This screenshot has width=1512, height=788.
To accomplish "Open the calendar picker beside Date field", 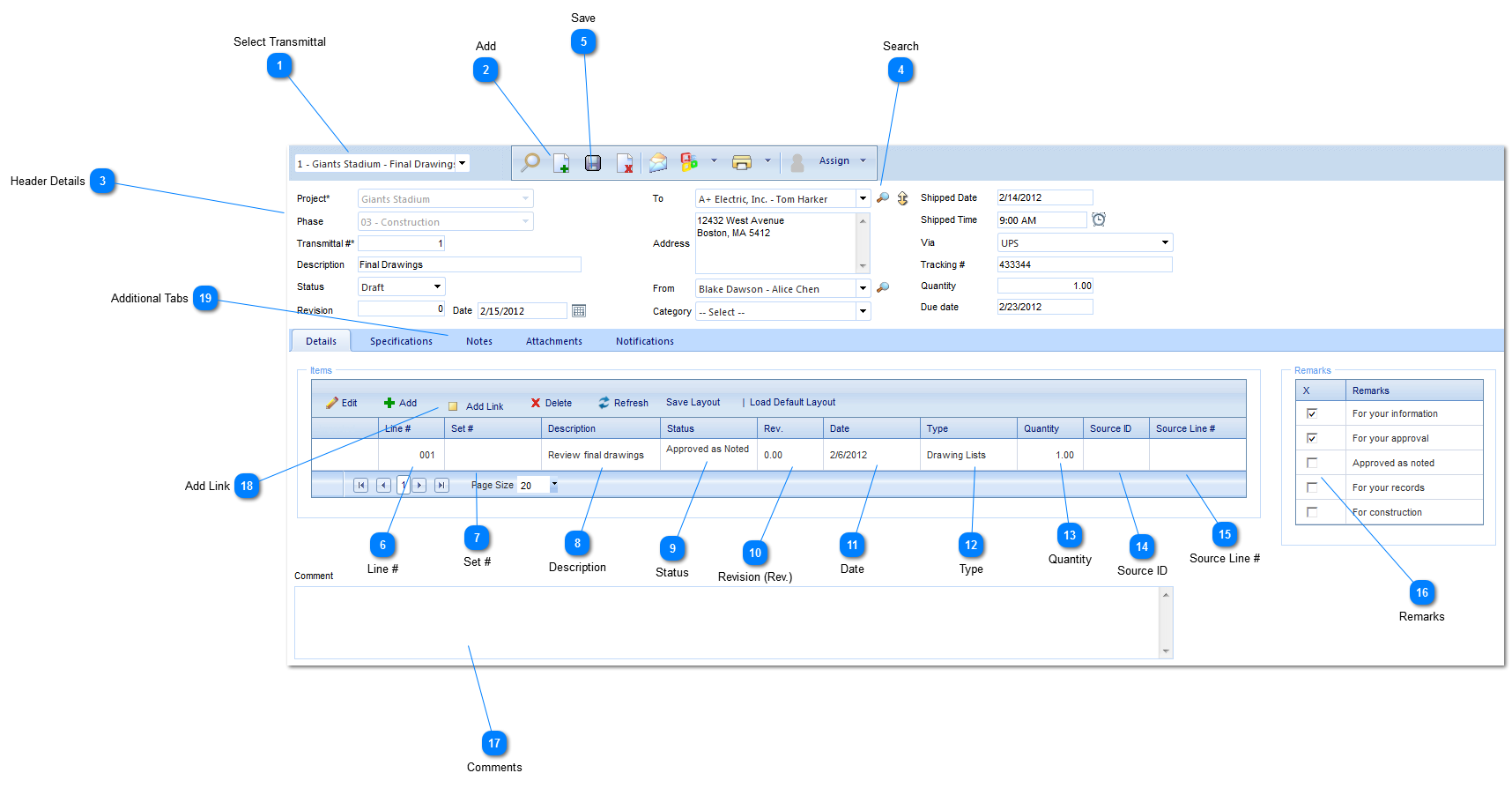I will (579, 310).
